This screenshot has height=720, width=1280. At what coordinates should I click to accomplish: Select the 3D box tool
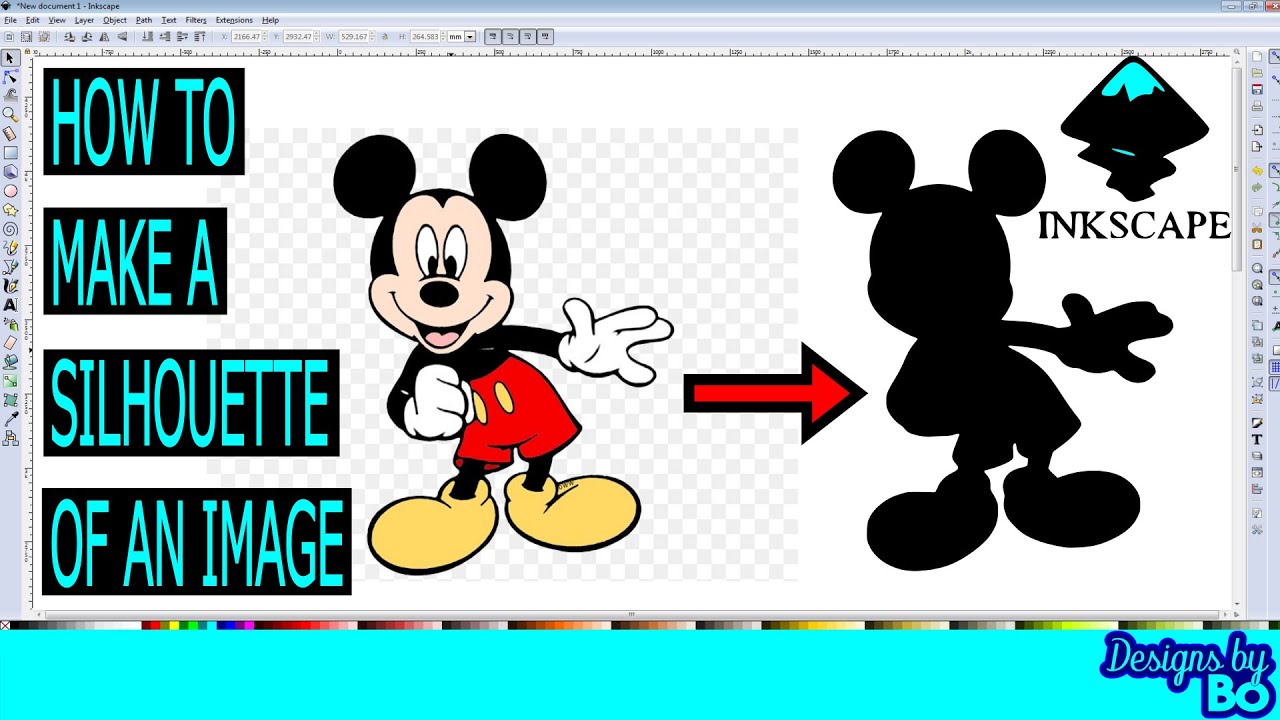10,171
